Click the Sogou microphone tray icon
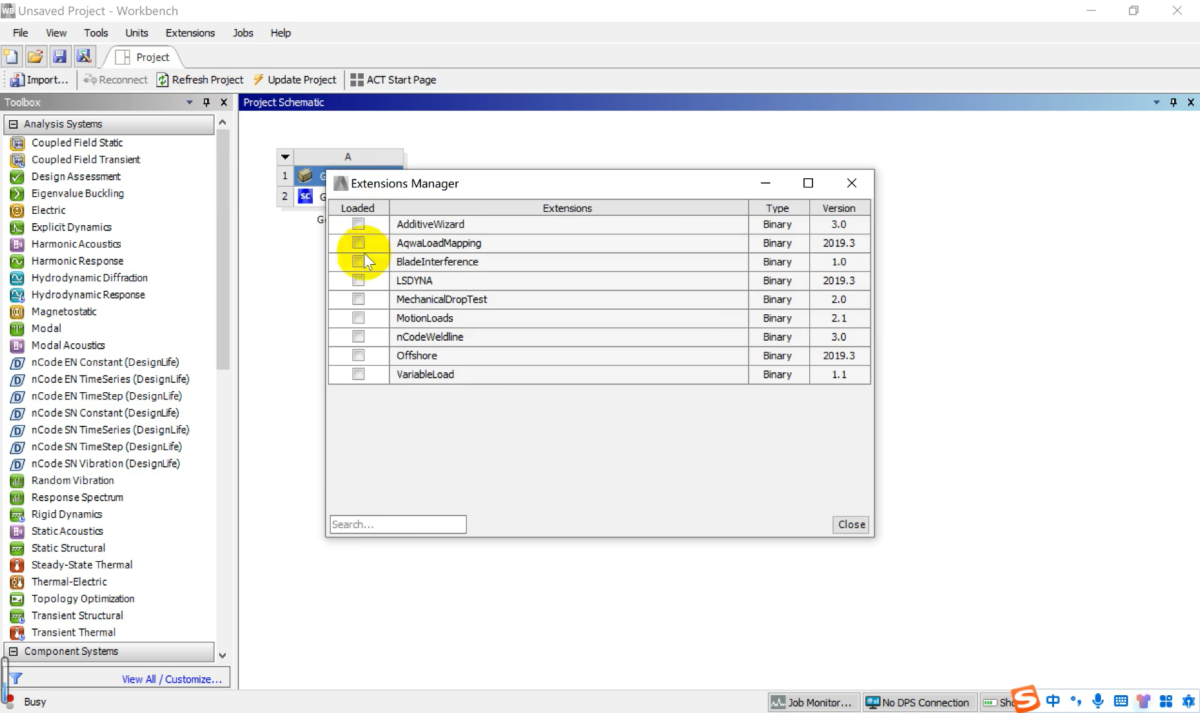1200x713 pixels. tap(1098, 701)
